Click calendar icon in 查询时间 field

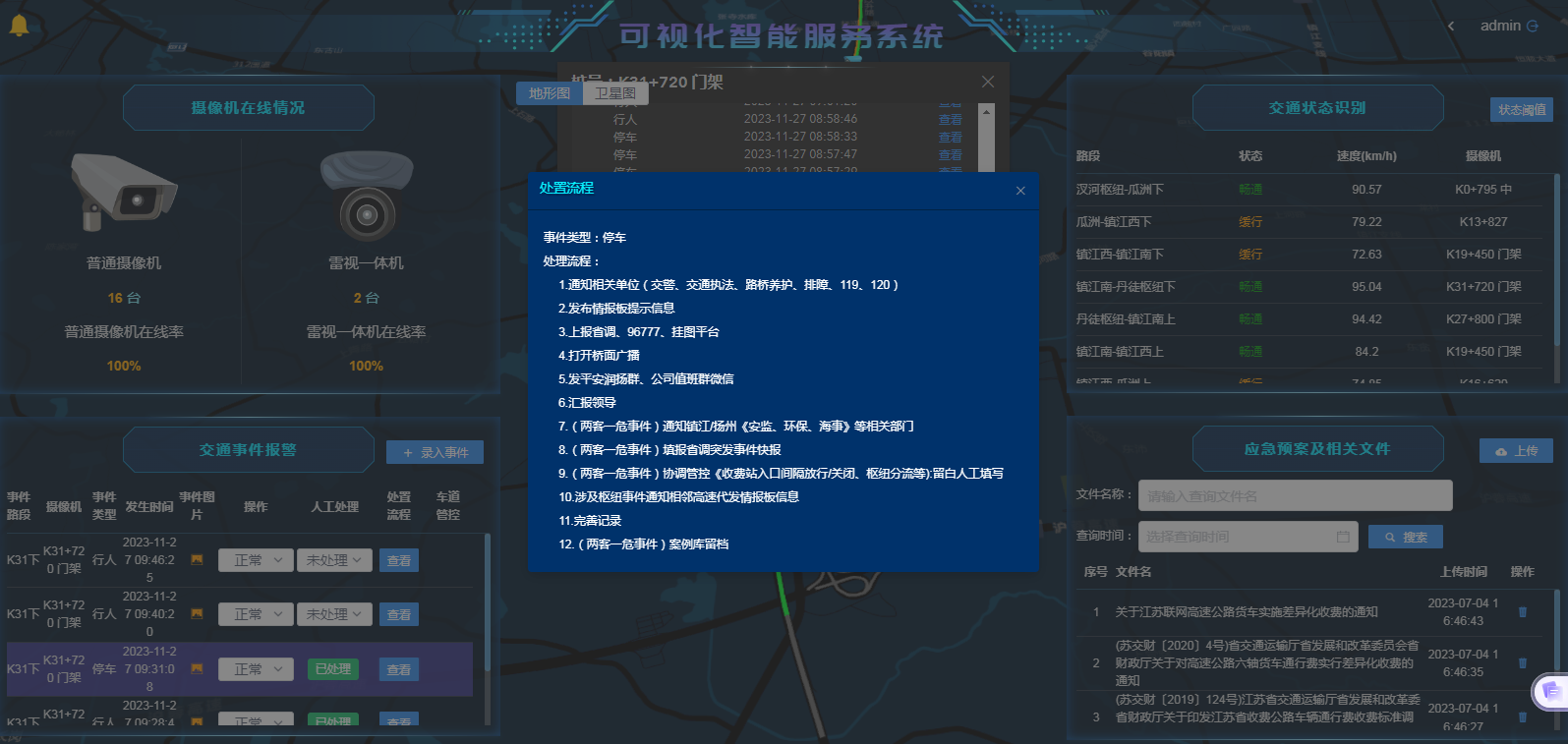[x=1343, y=537]
